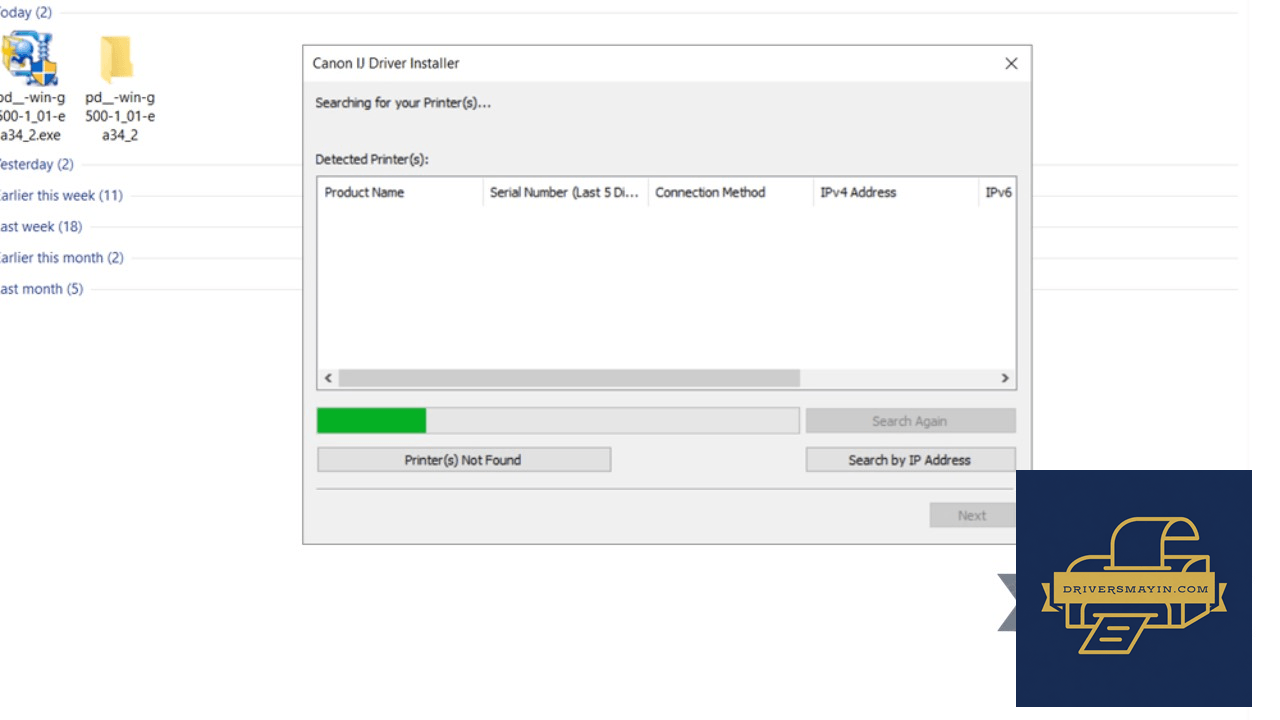Collapse the Yesterday (2) file group
1280x720 pixels.
point(36,164)
